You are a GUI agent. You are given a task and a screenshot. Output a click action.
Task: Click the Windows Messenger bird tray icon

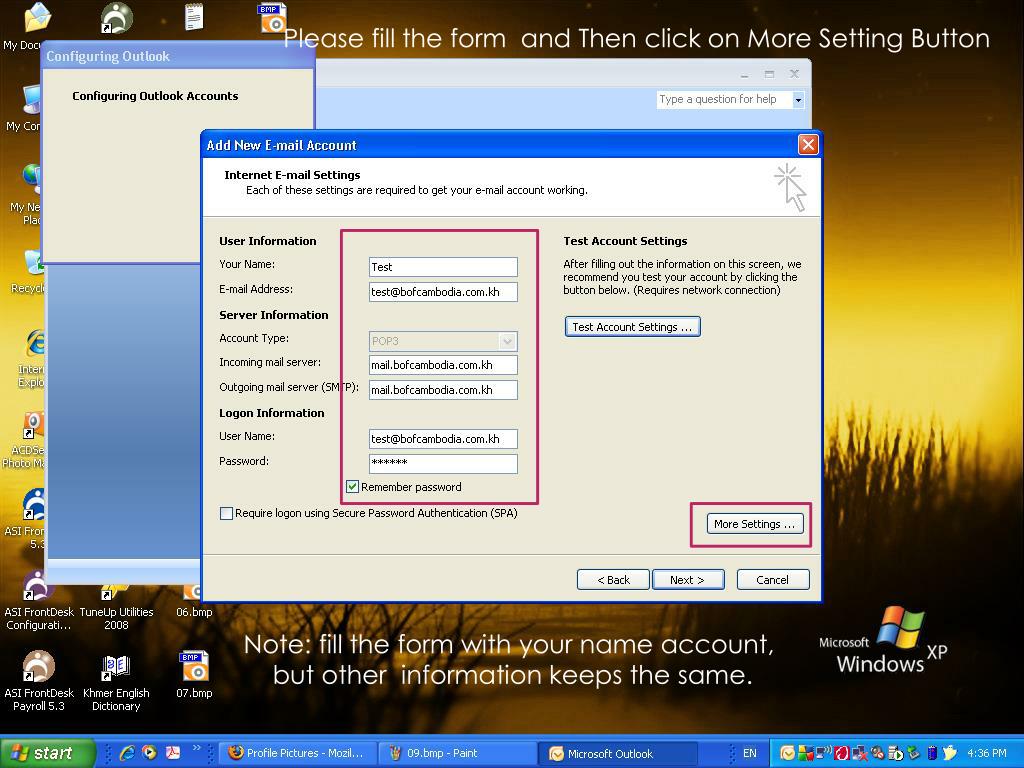[950, 753]
